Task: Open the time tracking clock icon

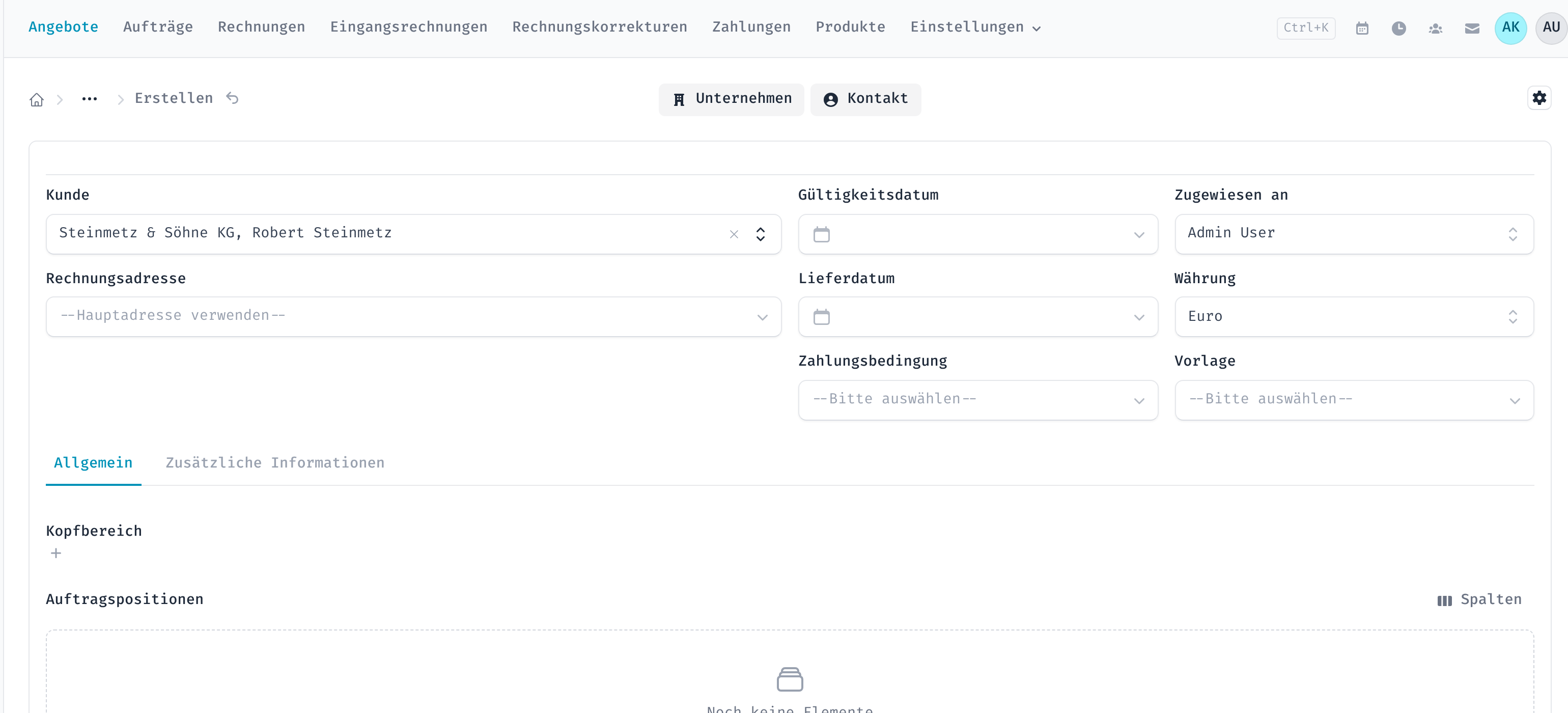Action: 1399,28
